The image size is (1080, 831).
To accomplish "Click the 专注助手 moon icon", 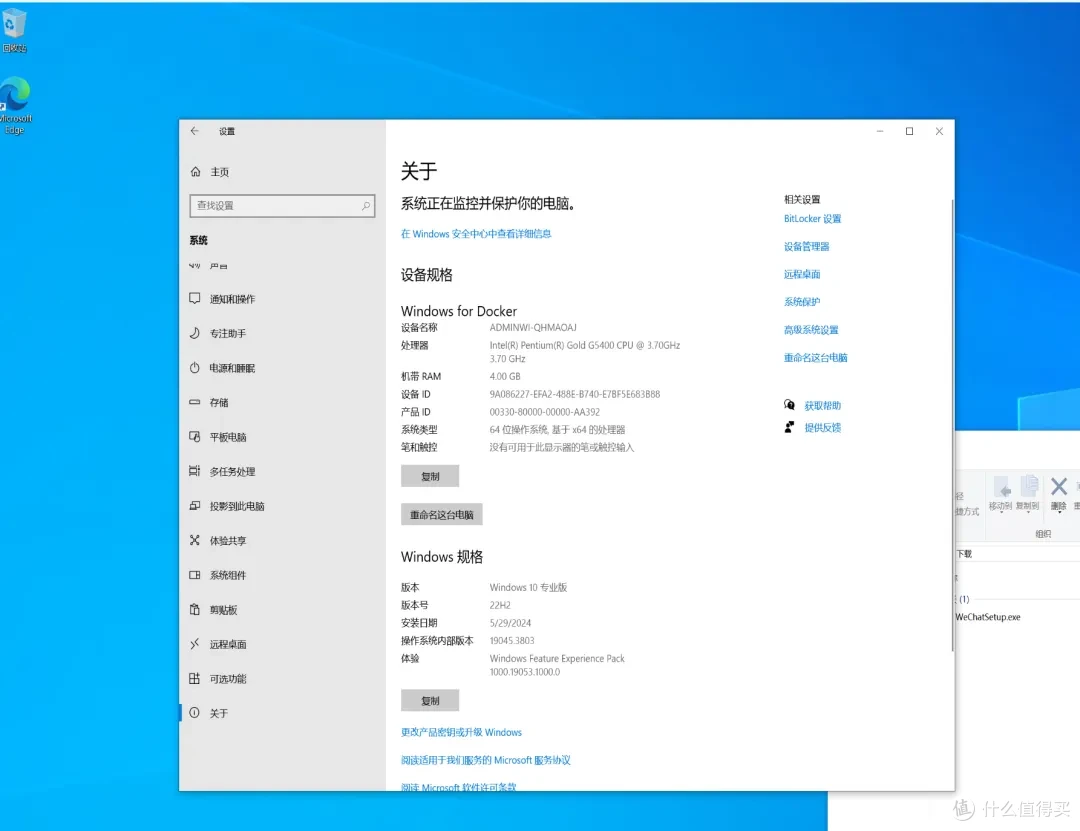I will point(195,333).
